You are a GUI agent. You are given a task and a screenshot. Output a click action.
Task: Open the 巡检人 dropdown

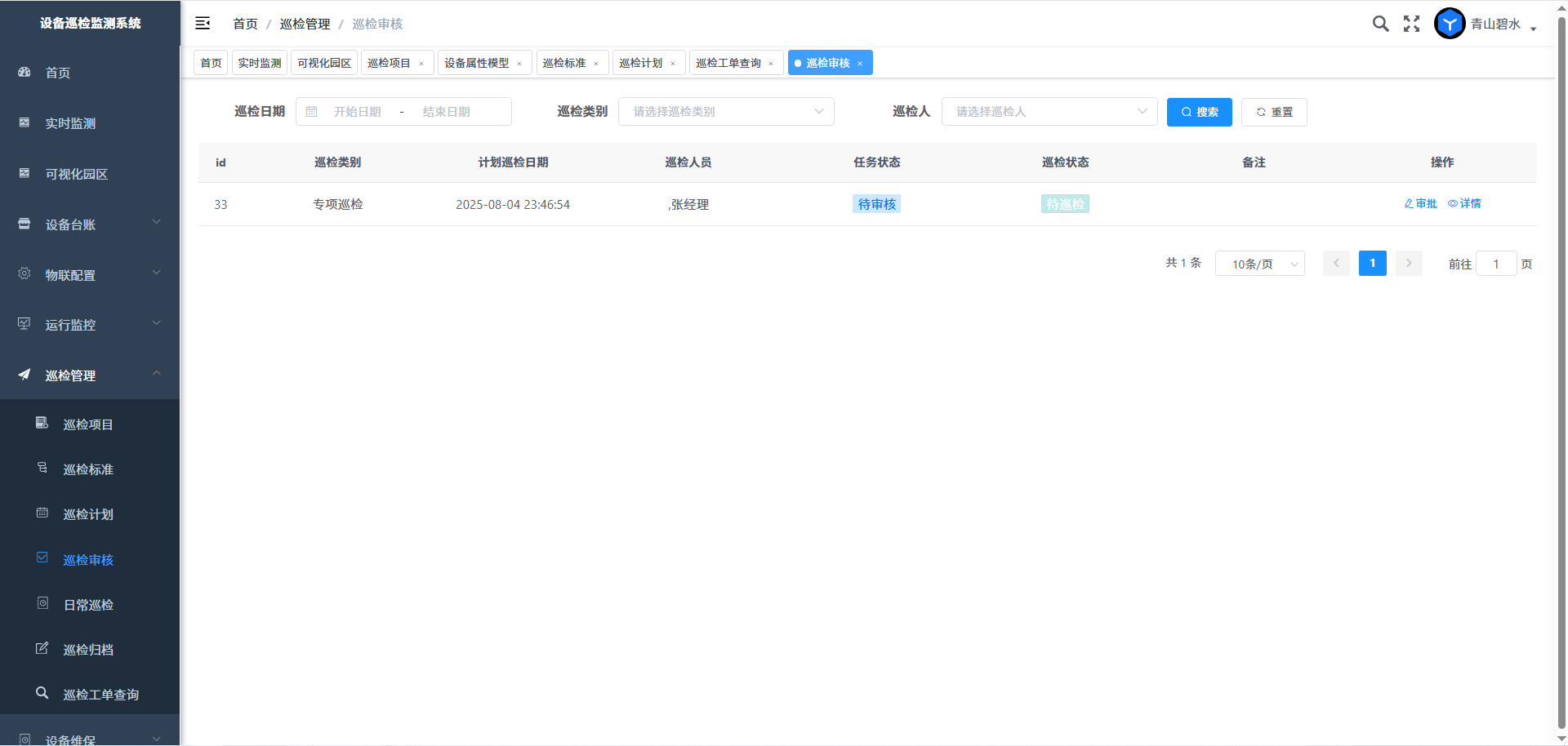(1049, 112)
